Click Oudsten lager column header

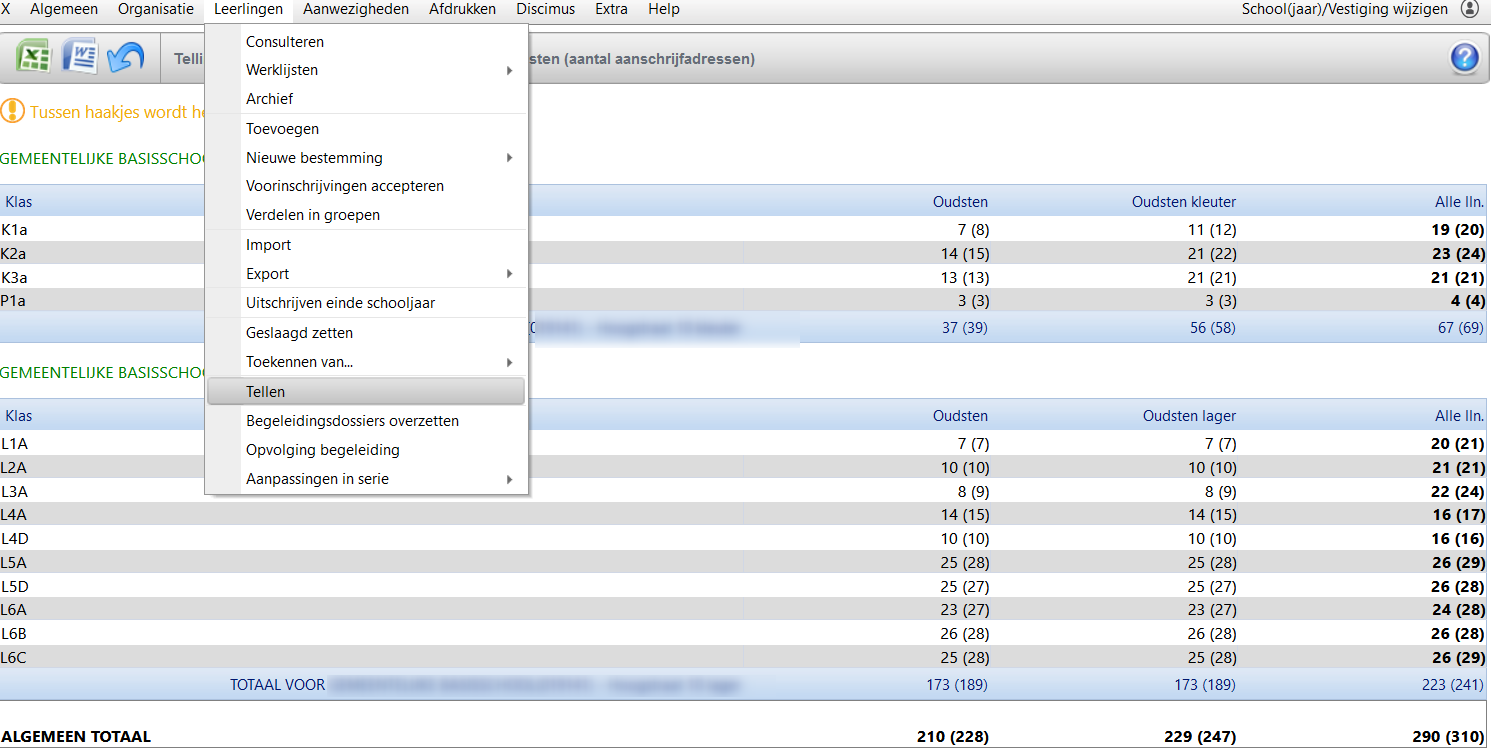point(1189,416)
